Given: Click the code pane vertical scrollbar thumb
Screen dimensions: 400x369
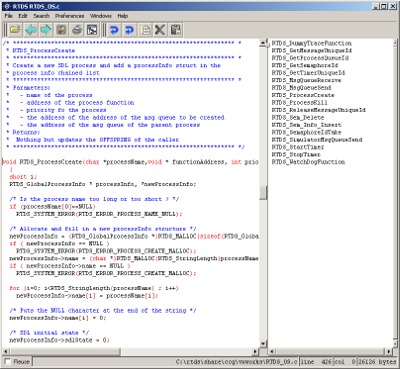Looking at the screenshot, I should tap(263, 192).
